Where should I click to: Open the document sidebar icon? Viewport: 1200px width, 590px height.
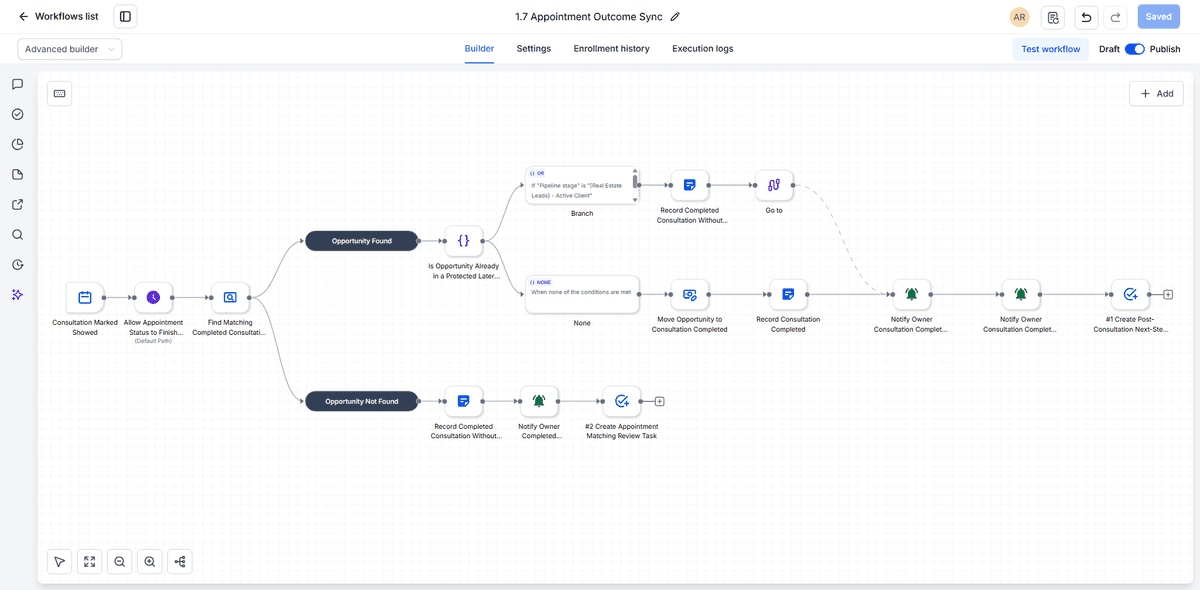pos(17,174)
